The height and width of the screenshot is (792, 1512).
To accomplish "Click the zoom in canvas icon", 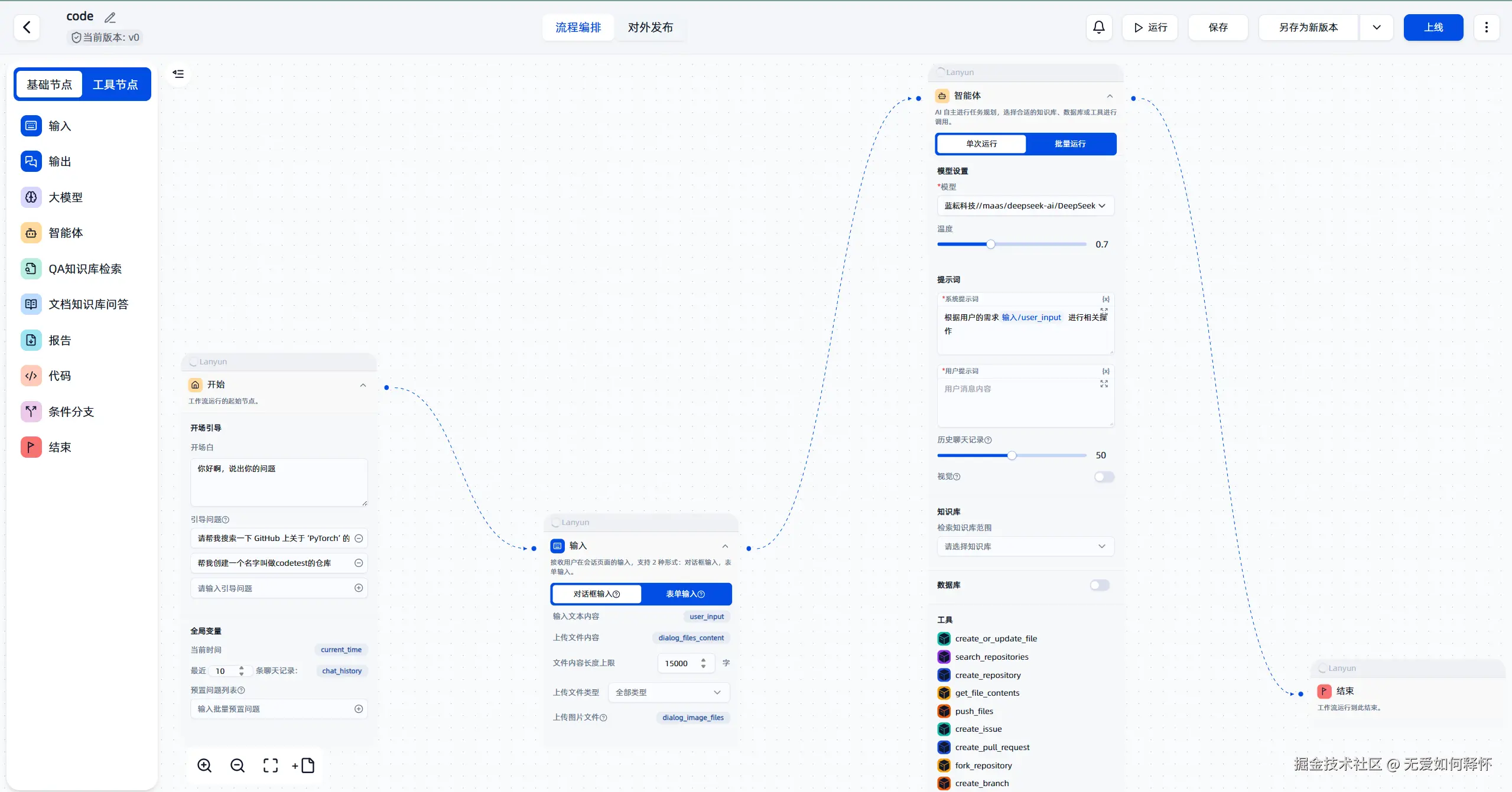I will [x=204, y=765].
